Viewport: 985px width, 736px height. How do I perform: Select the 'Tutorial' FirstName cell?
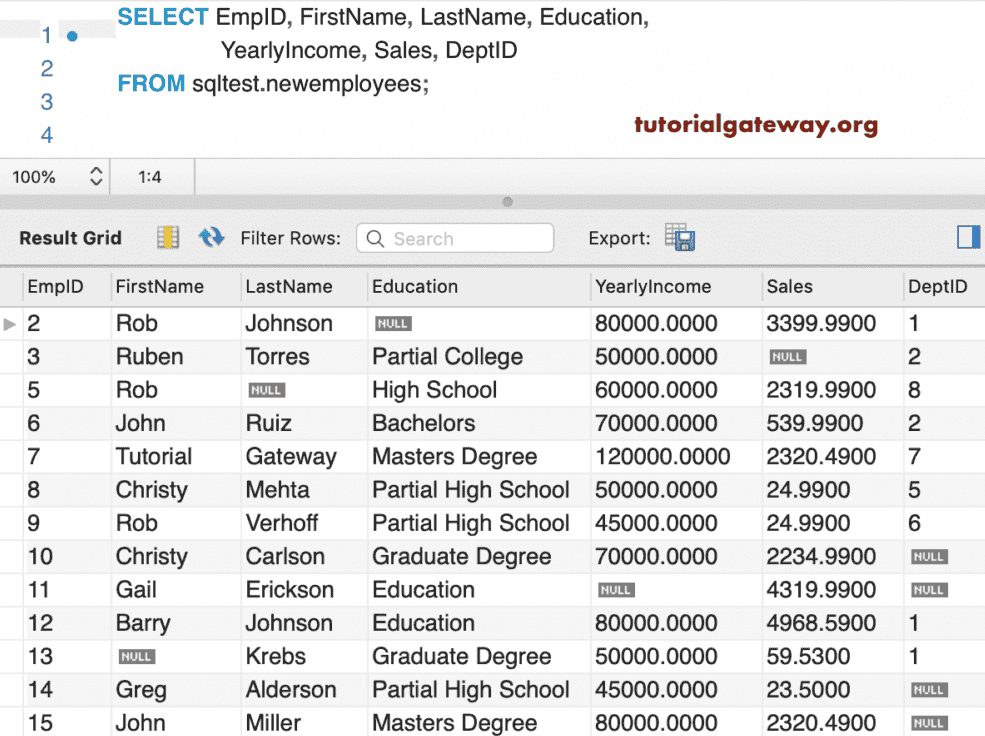pyautogui.click(x=154, y=457)
